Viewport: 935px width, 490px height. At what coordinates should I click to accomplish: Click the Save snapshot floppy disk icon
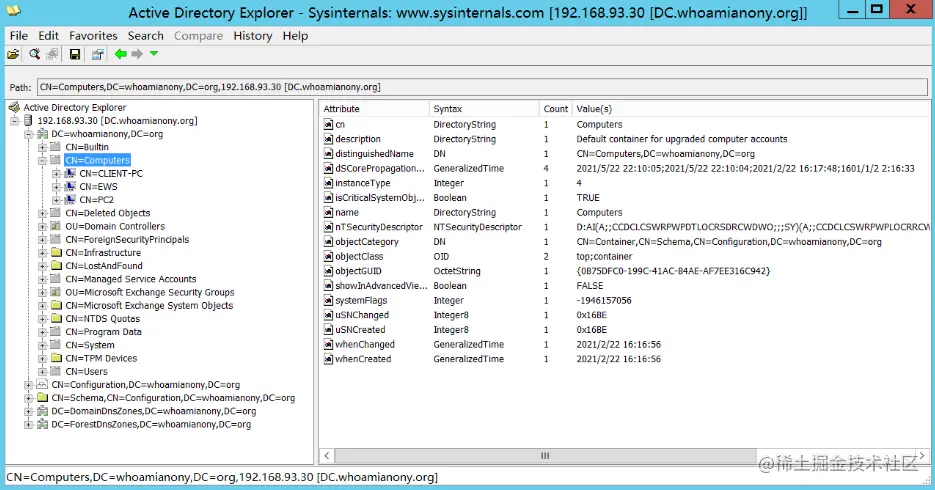pos(75,54)
